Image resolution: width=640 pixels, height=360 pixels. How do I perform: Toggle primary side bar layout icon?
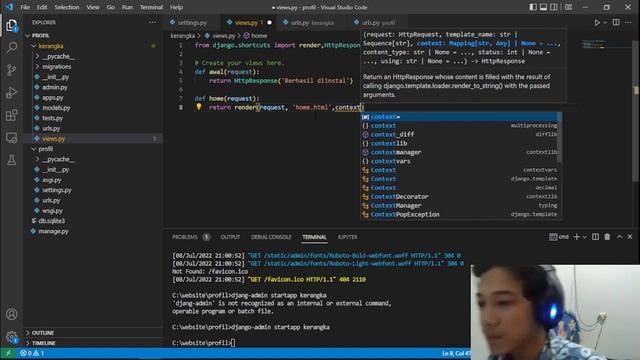click(x=533, y=7)
